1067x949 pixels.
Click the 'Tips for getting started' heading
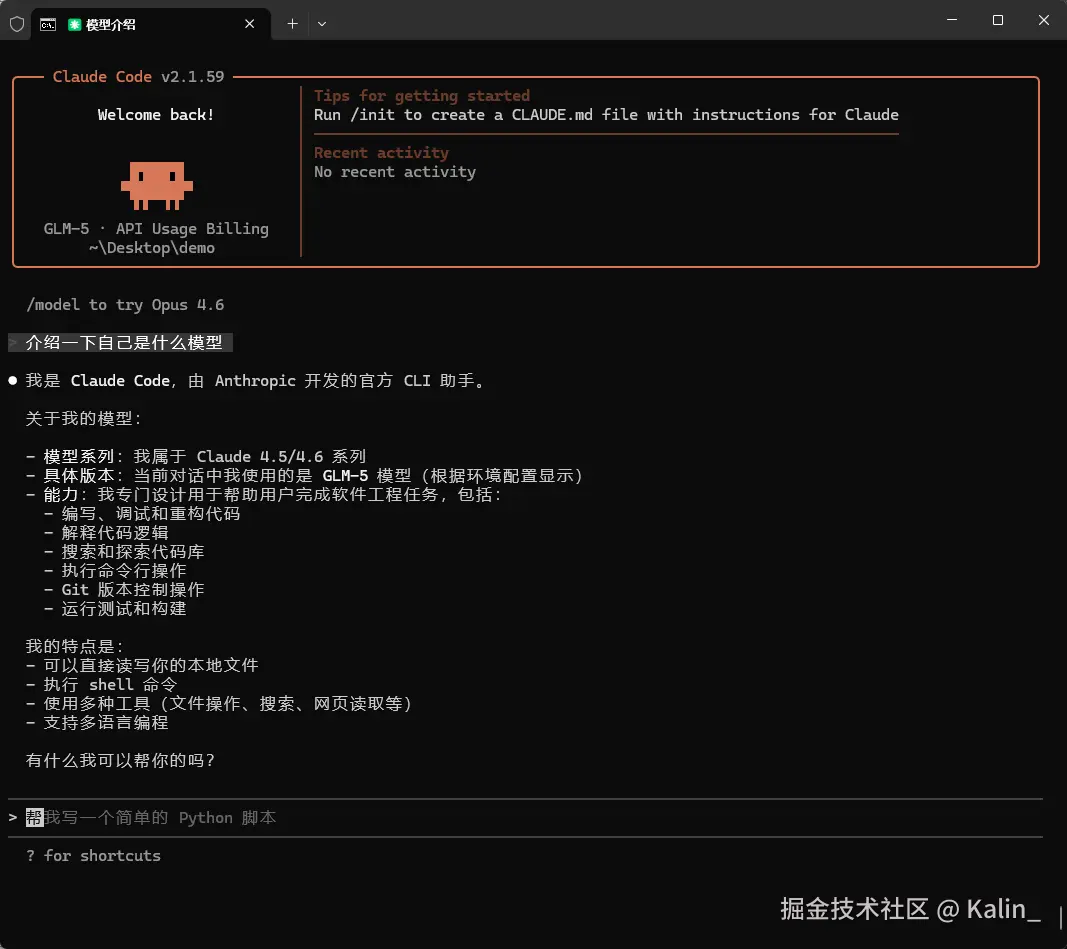click(x=421, y=95)
